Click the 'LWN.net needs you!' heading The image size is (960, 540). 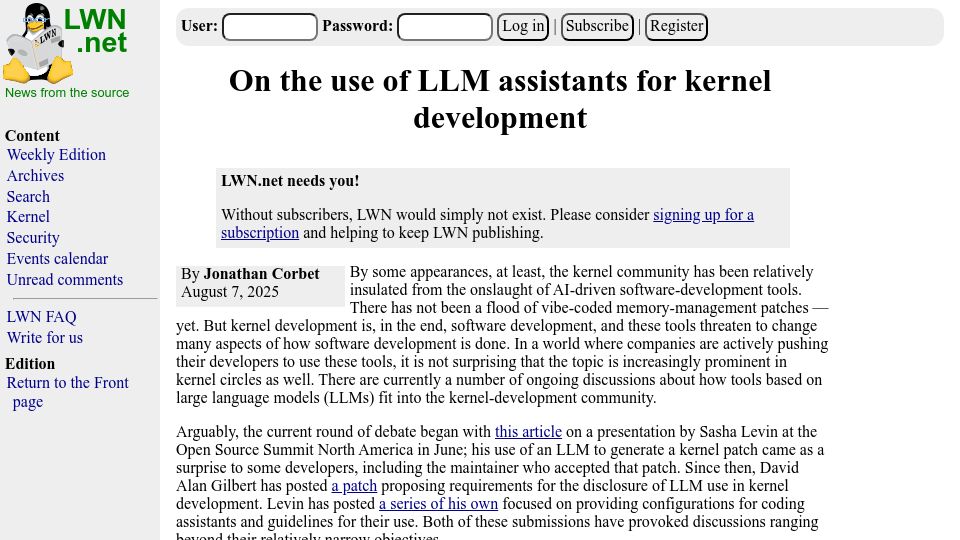click(290, 181)
